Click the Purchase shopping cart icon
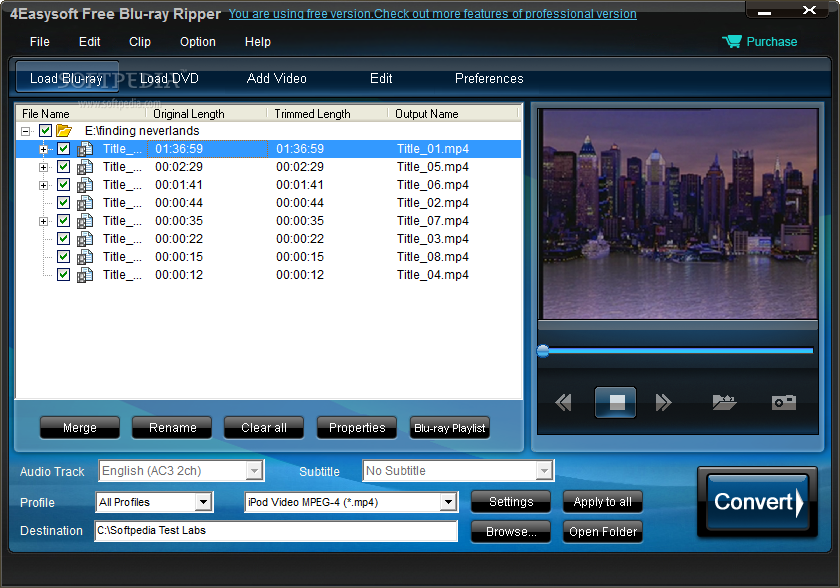The height and width of the screenshot is (588, 840). pos(731,41)
